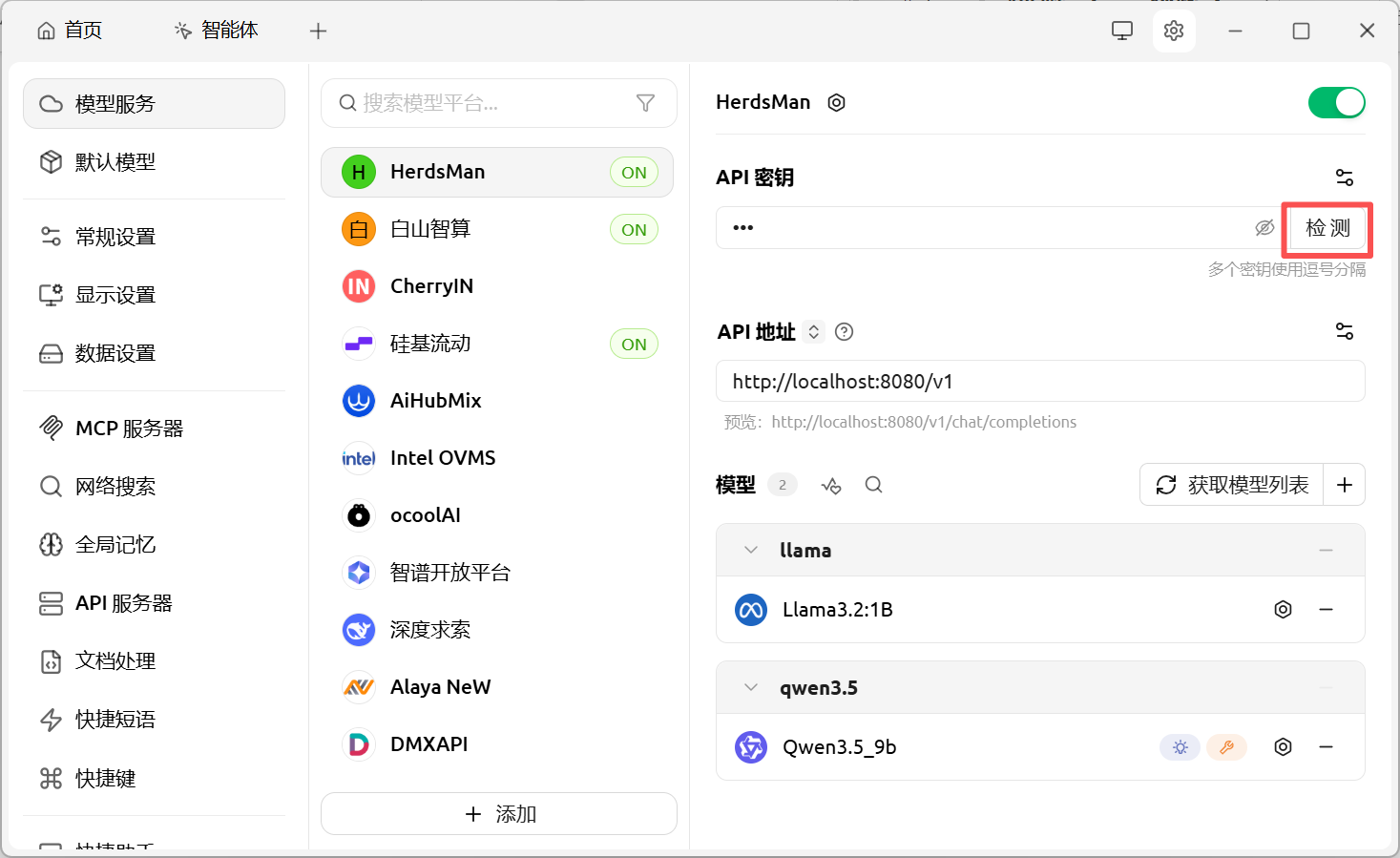Go to 常规设置 section
Screen dimensions: 1400x858
coord(154,237)
